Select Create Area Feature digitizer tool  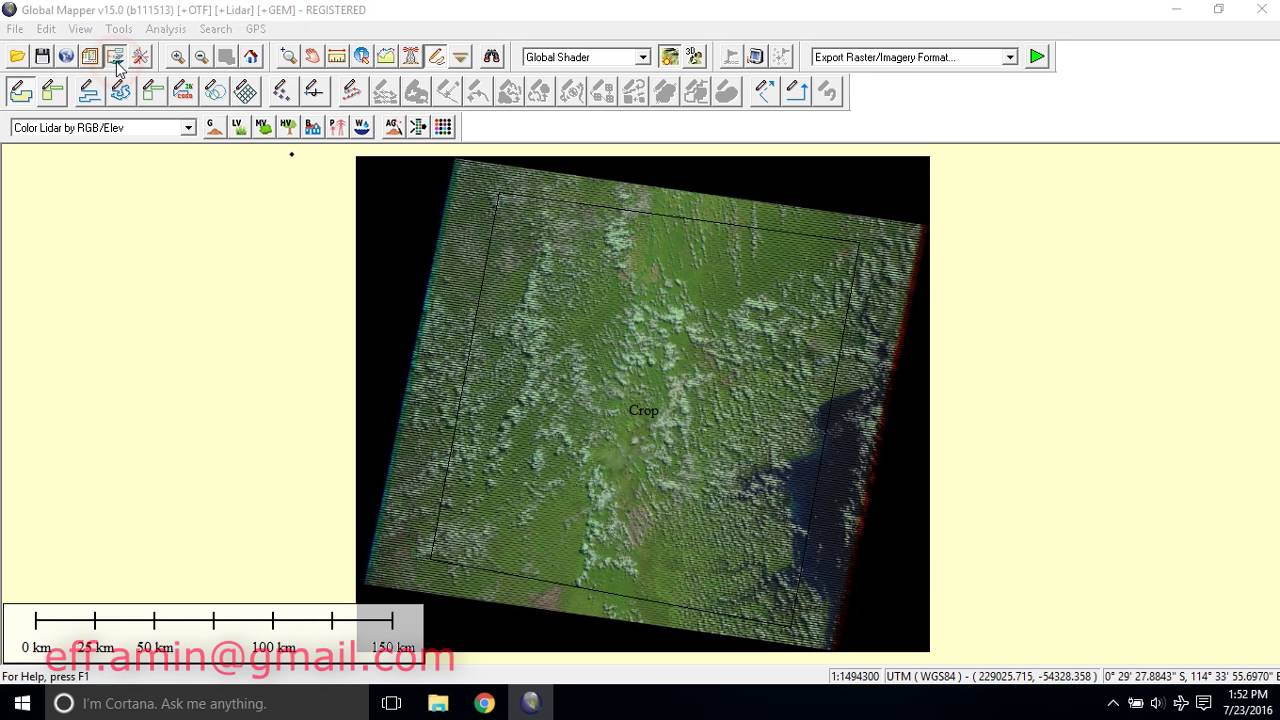point(21,92)
